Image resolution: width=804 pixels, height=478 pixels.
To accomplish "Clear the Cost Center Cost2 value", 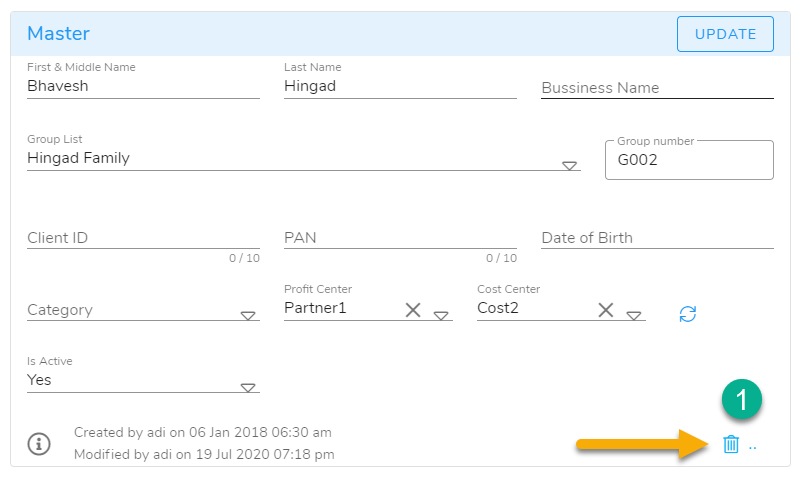I will click(x=606, y=310).
